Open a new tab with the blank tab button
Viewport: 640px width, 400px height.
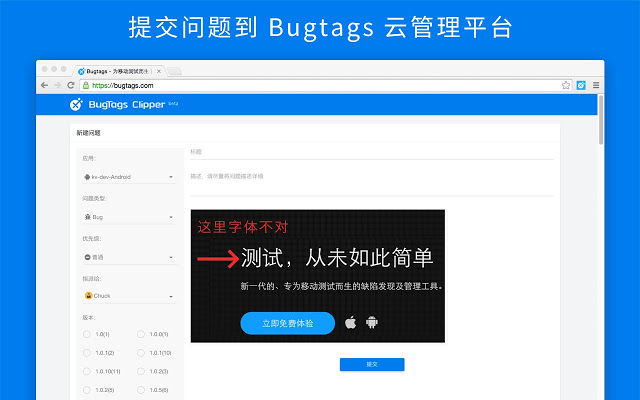point(174,71)
